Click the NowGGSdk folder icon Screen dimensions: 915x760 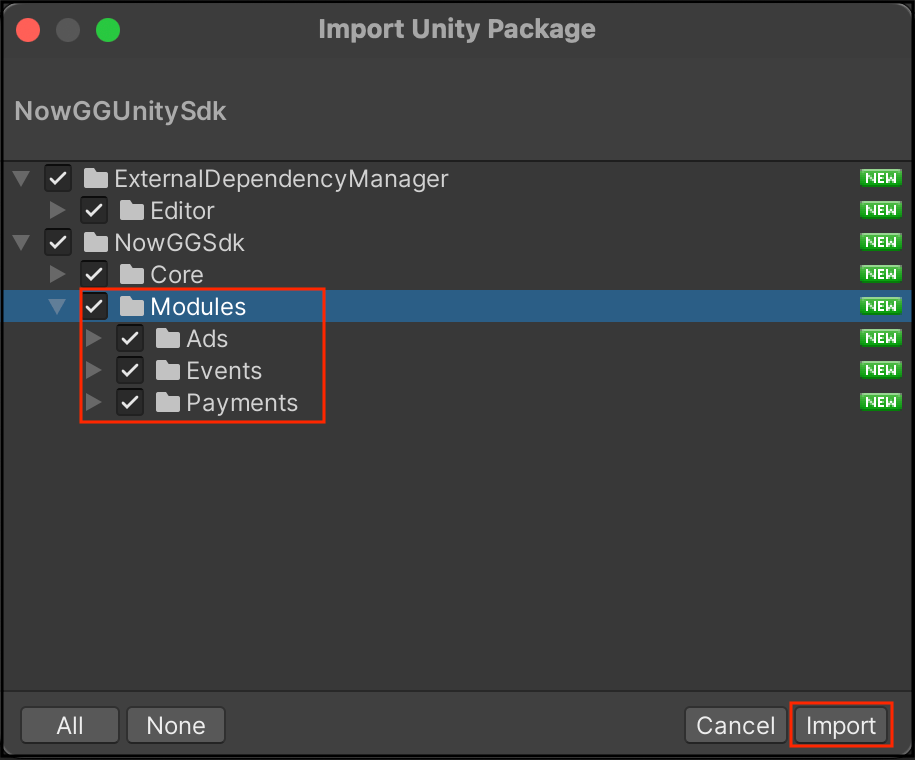(96, 243)
